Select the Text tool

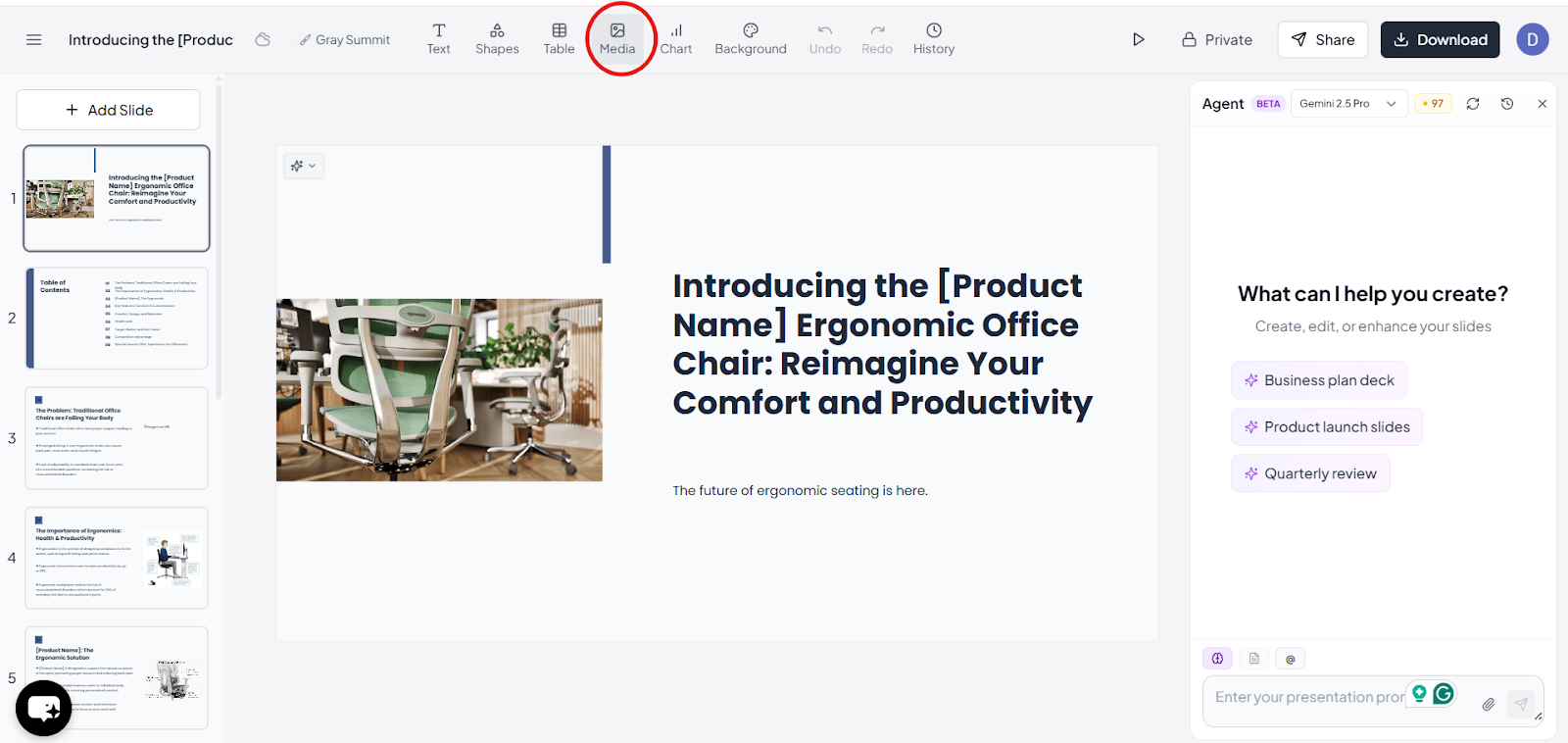[438, 39]
